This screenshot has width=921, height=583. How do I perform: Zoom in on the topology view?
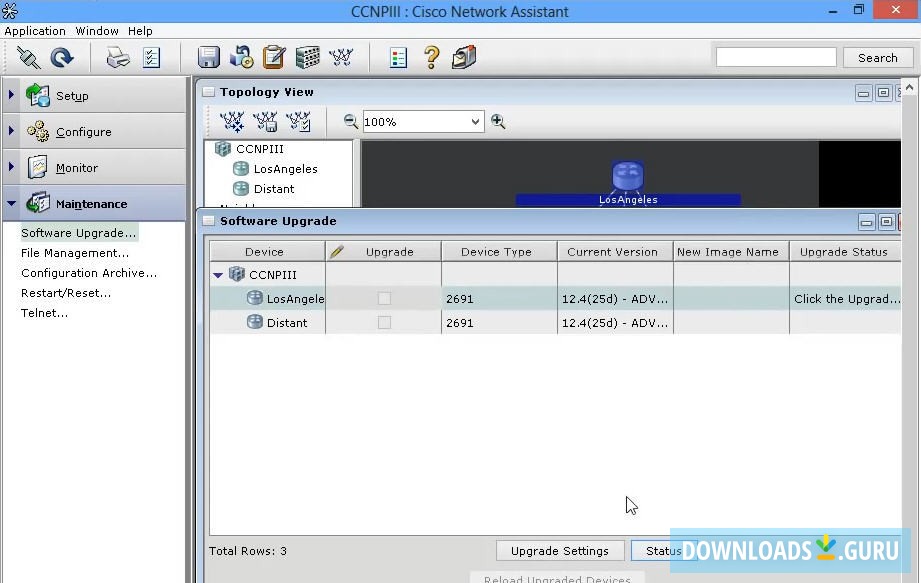(498, 122)
